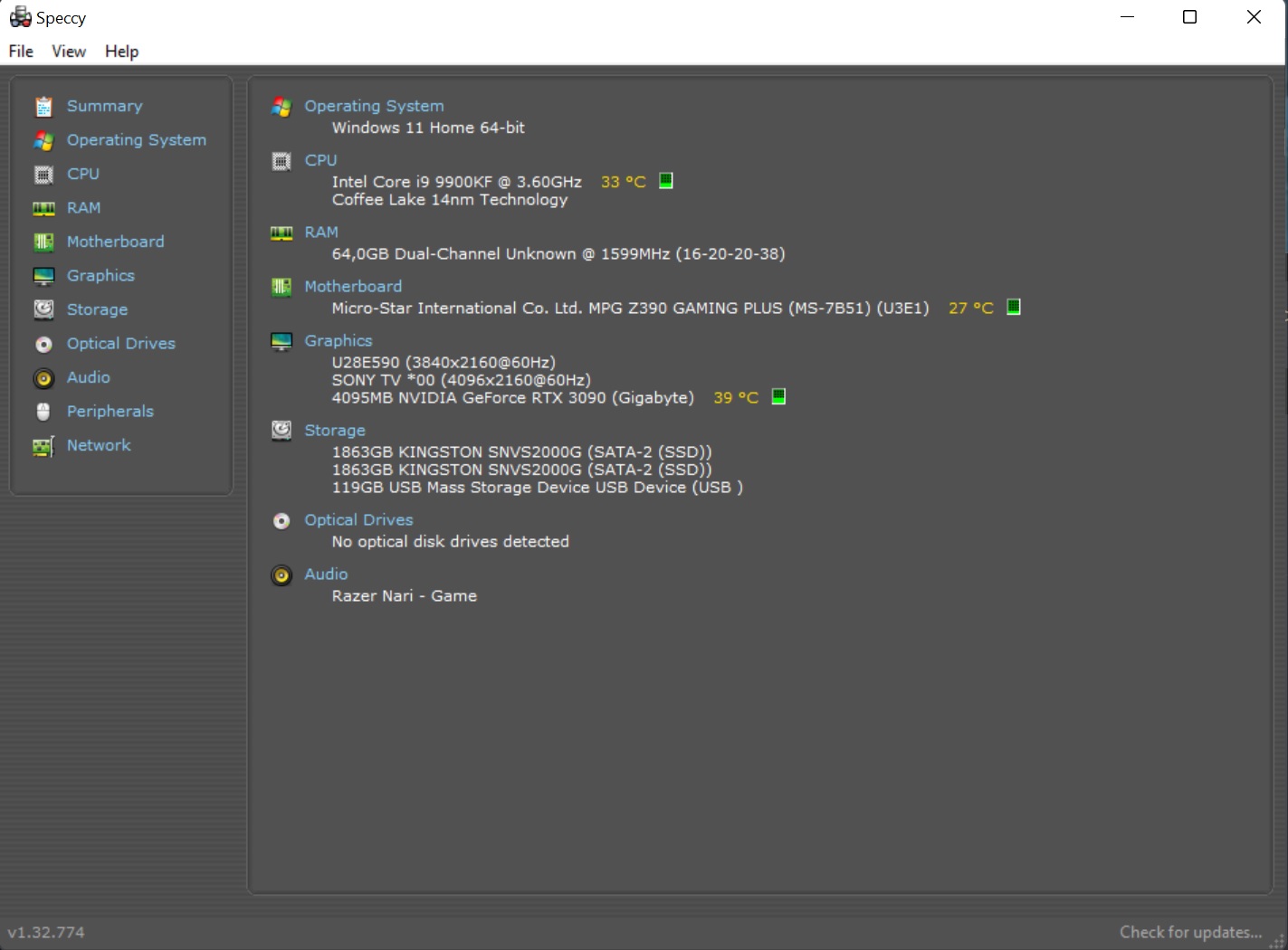The image size is (1288, 950).
Task: Click the Audio speaker icon in sidebar
Action: tap(43, 378)
